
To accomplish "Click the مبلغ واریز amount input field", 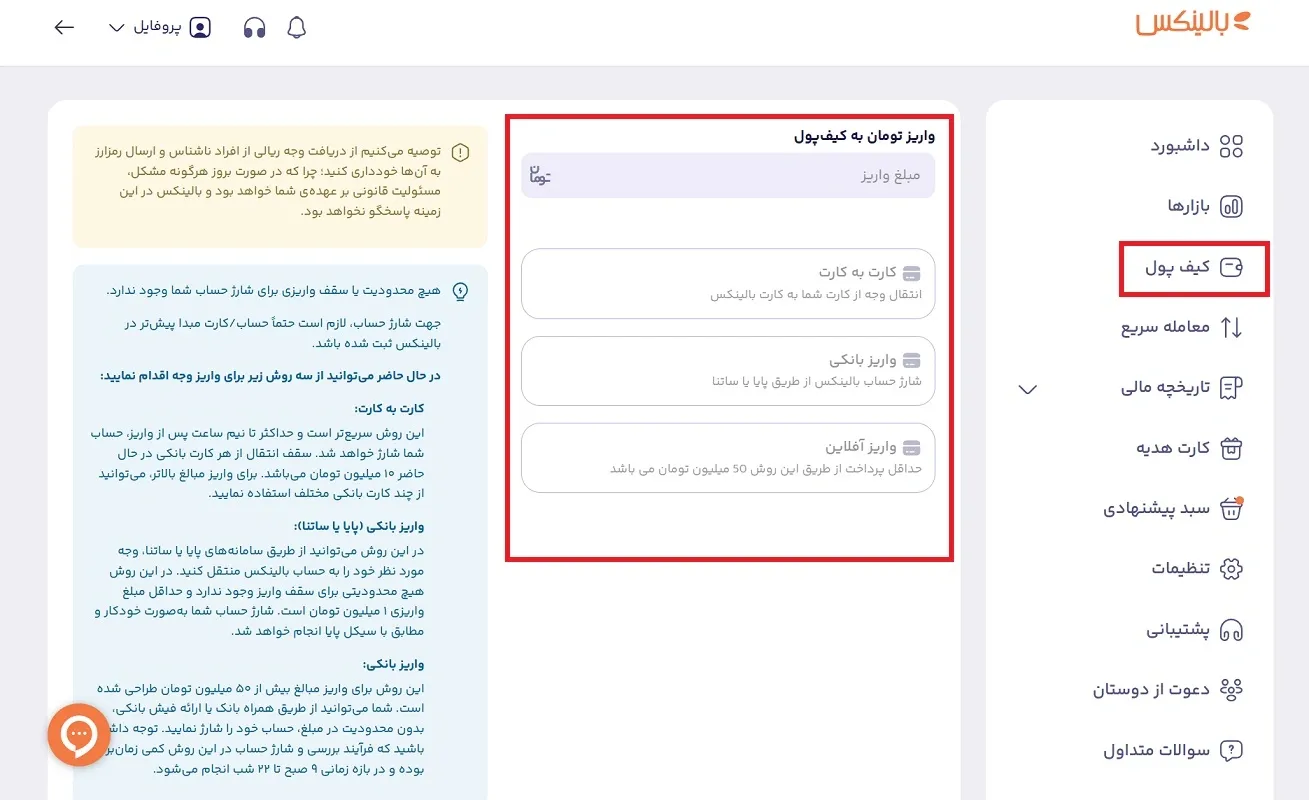I will (728, 175).
